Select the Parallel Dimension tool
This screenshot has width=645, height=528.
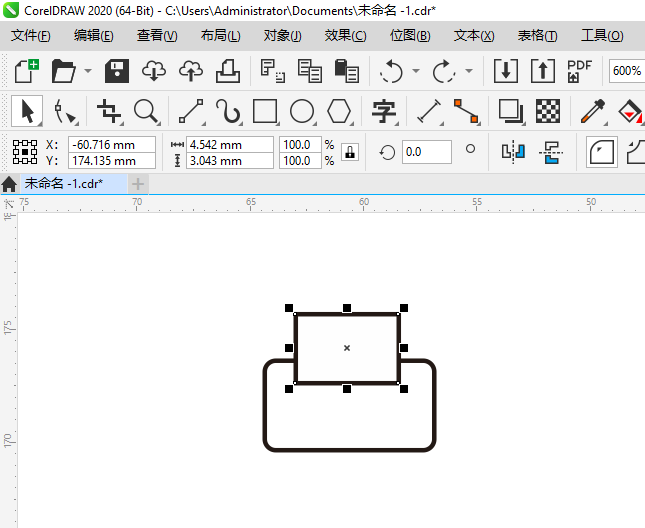429,111
